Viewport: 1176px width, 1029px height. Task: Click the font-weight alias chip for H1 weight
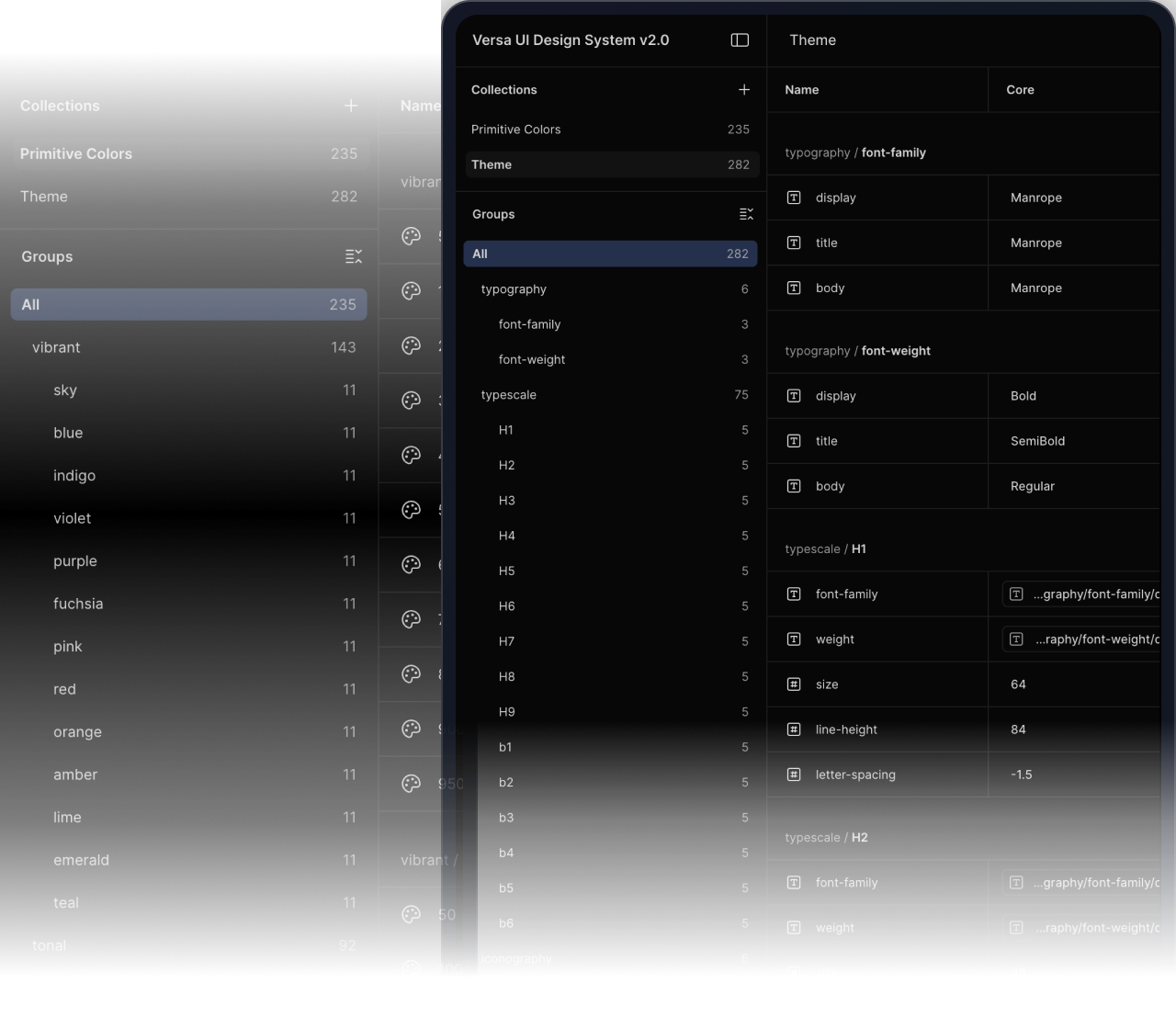tap(1082, 639)
